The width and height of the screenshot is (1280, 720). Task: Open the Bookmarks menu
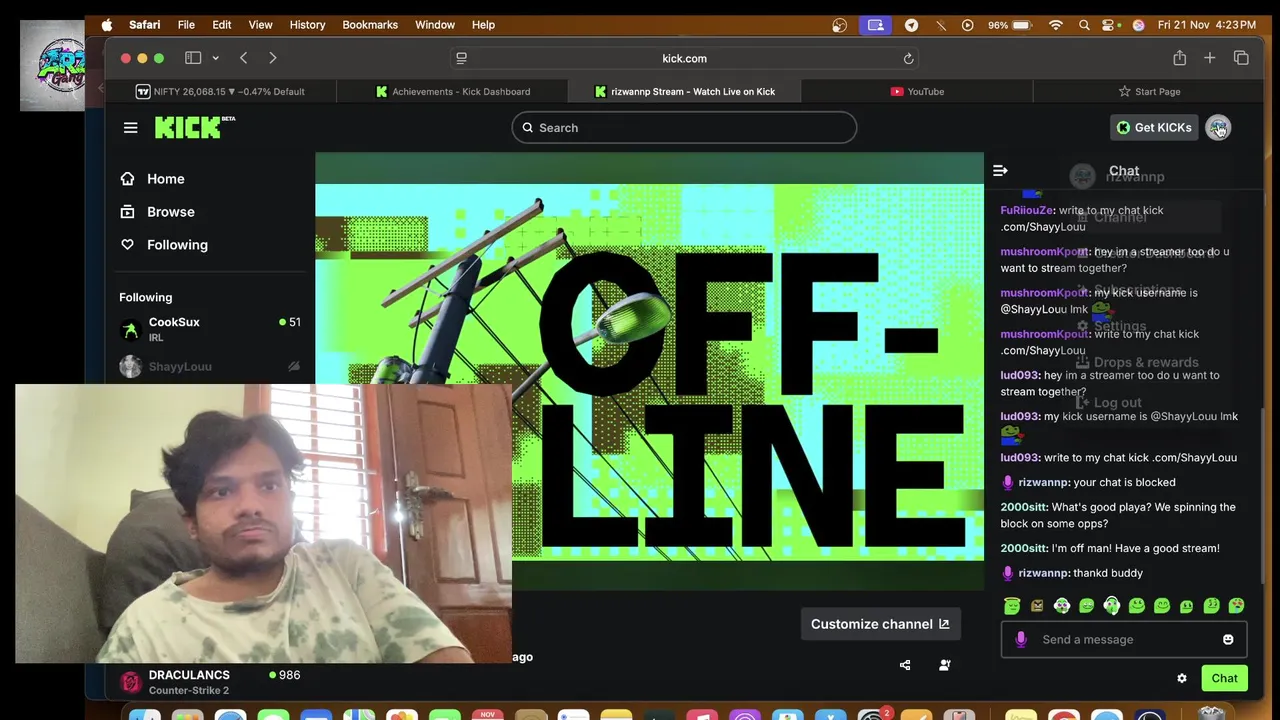point(370,25)
